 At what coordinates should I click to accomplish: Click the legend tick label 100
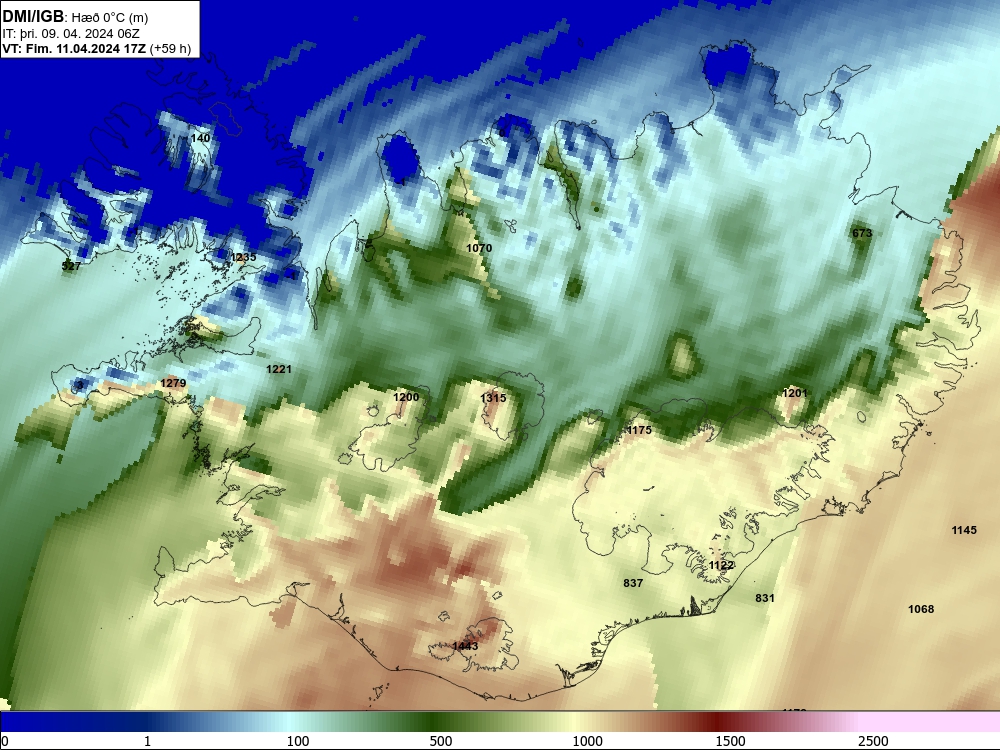[298, 741]
